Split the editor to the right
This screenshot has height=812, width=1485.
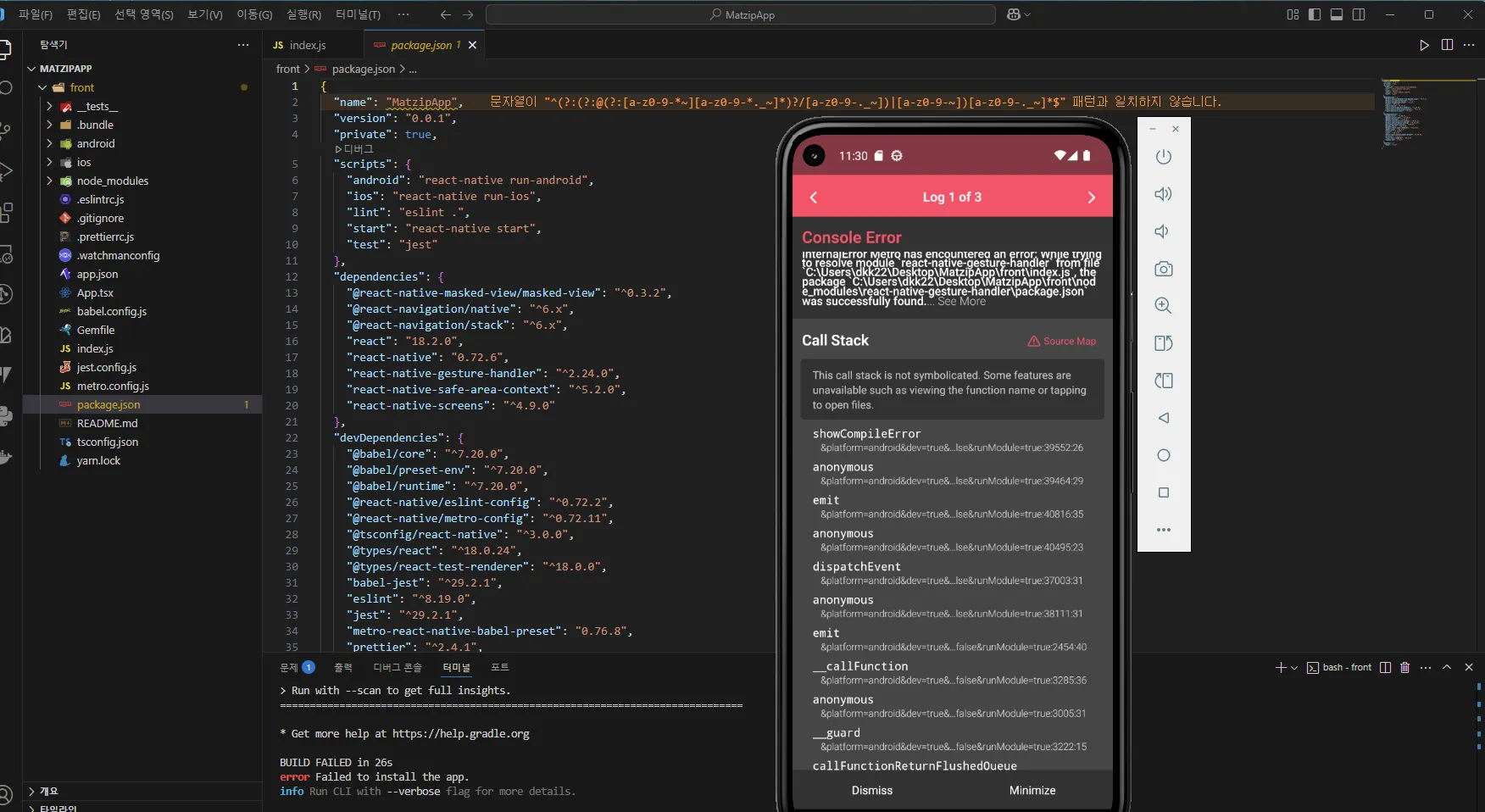[1447, 45]
